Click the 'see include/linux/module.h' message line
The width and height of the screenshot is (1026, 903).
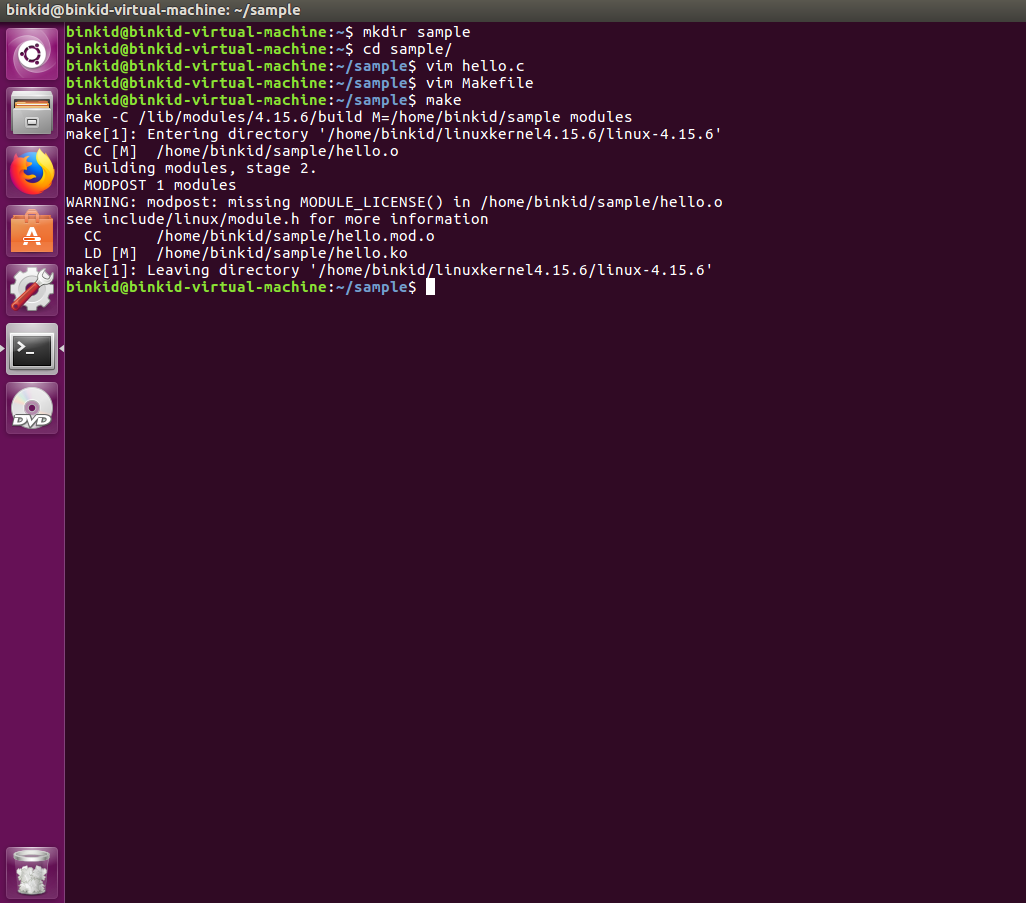(277, 219)
